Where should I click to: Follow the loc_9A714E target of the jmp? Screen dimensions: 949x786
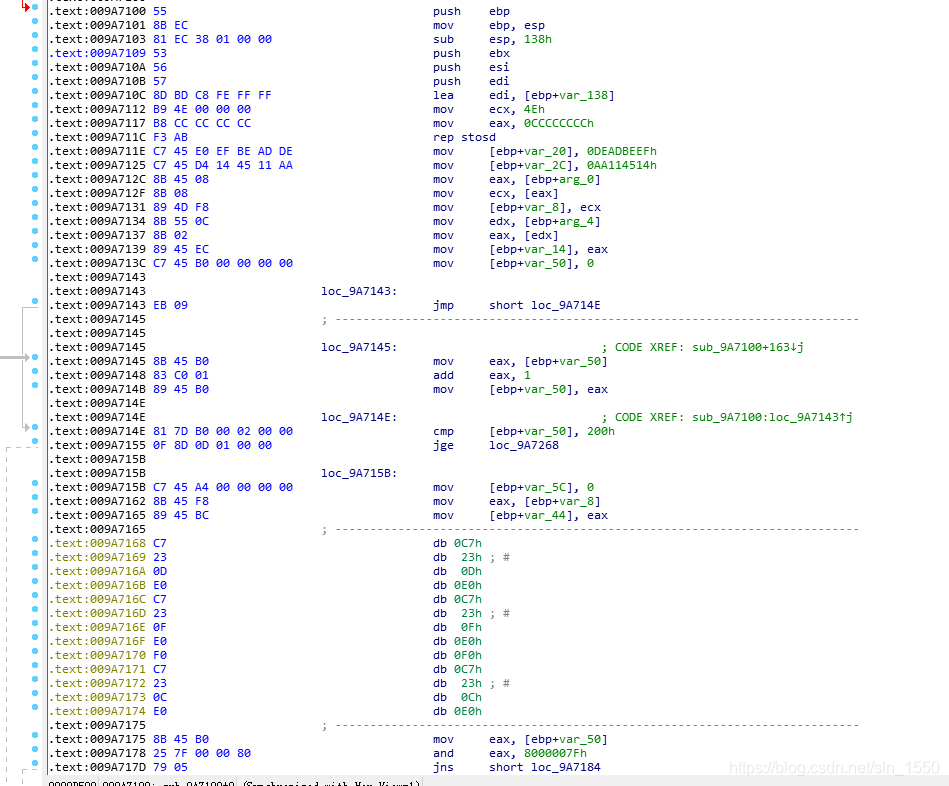tap(566, 306)
